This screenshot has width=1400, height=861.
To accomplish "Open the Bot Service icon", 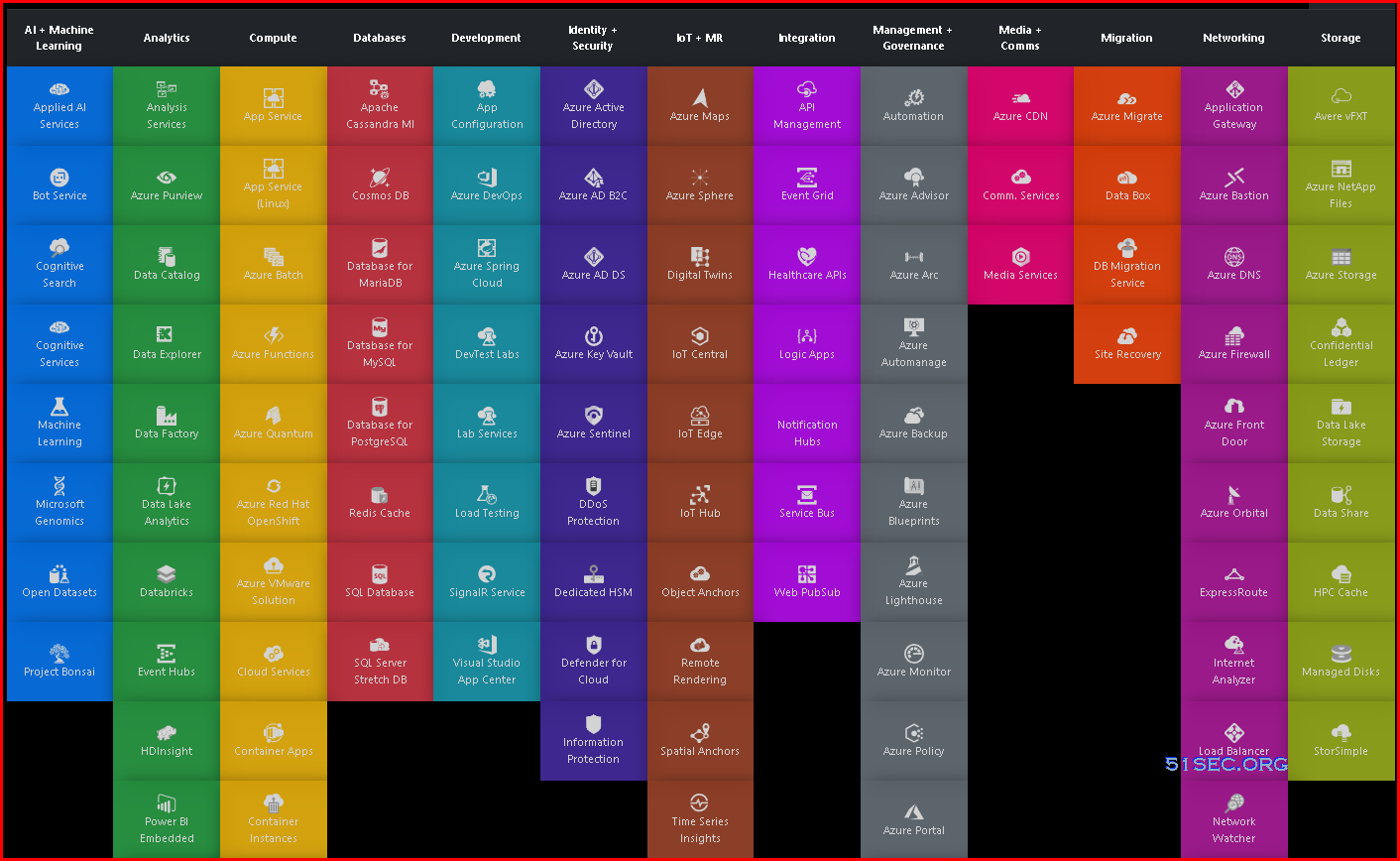I will [59, 178].
